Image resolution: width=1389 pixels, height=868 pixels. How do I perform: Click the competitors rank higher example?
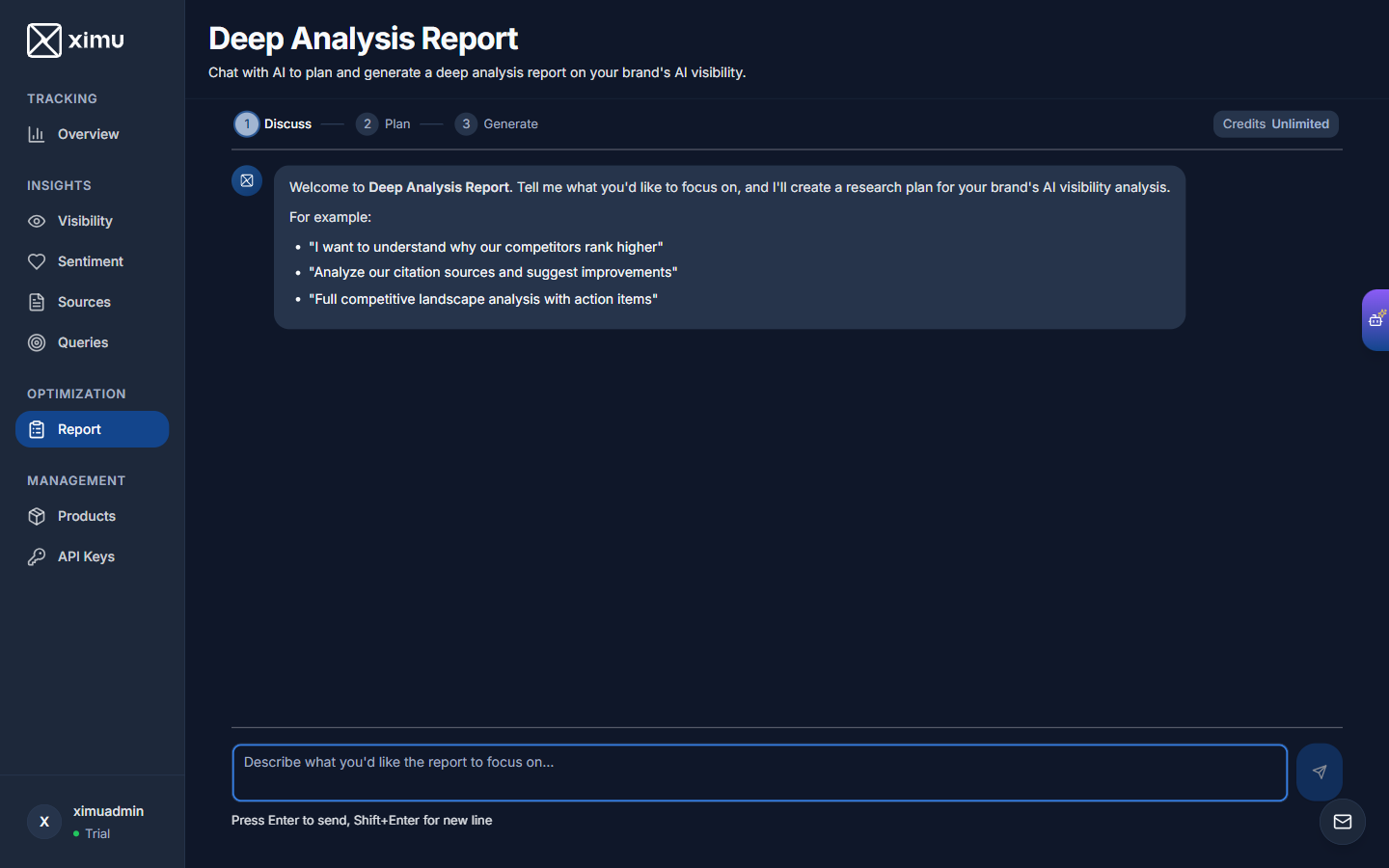coord(486,247)
